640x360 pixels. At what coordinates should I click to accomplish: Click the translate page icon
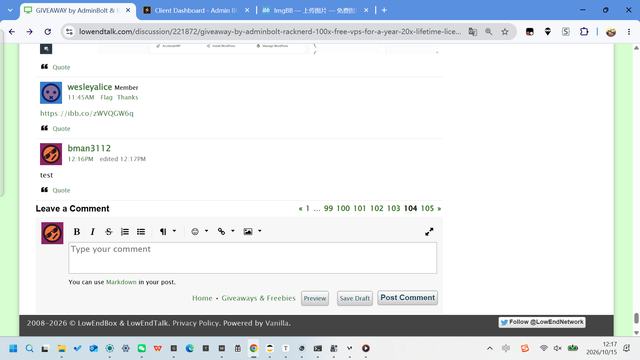coord(473,31)
